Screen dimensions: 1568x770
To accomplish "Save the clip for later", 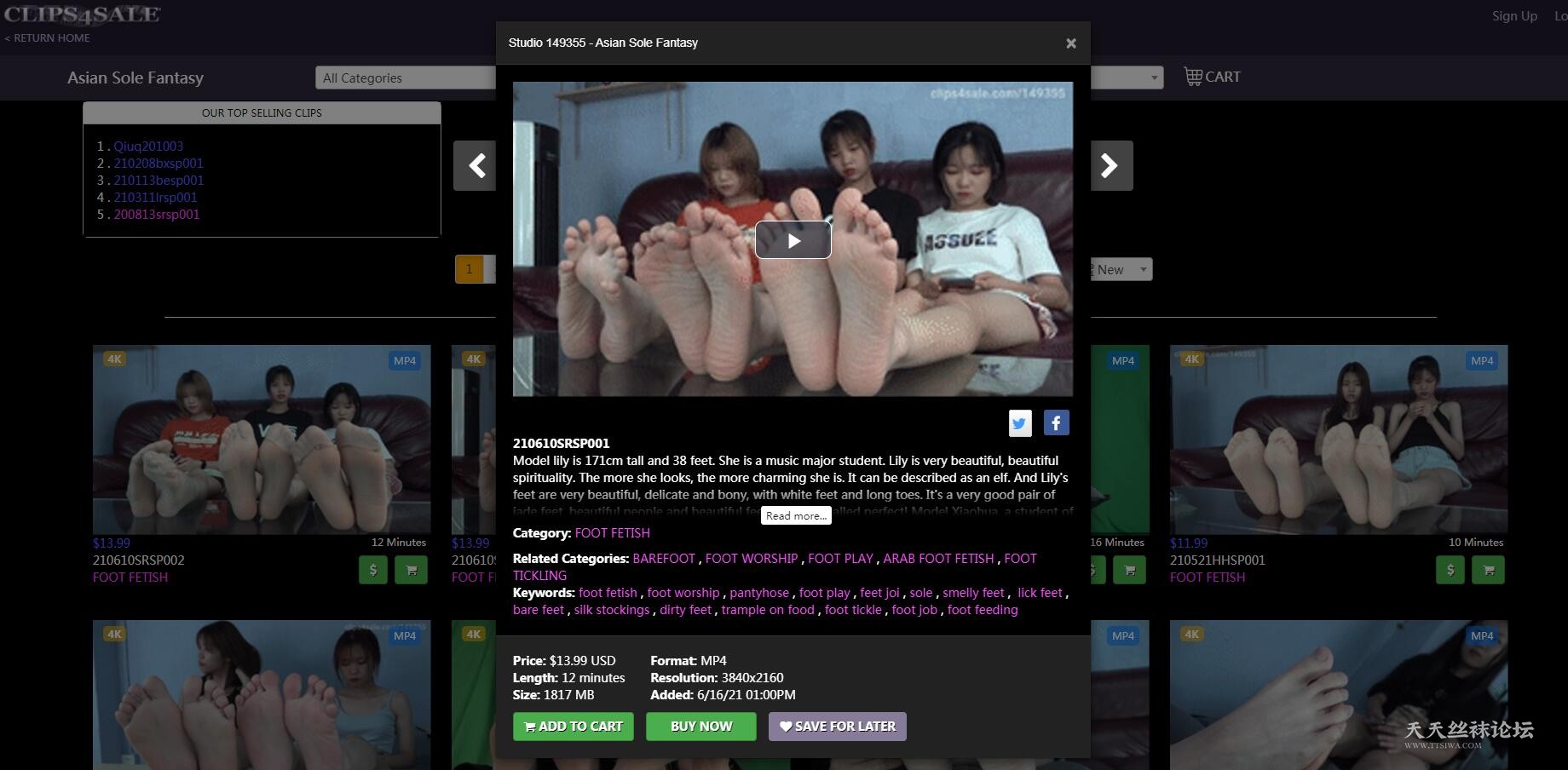I will (837, 727).
